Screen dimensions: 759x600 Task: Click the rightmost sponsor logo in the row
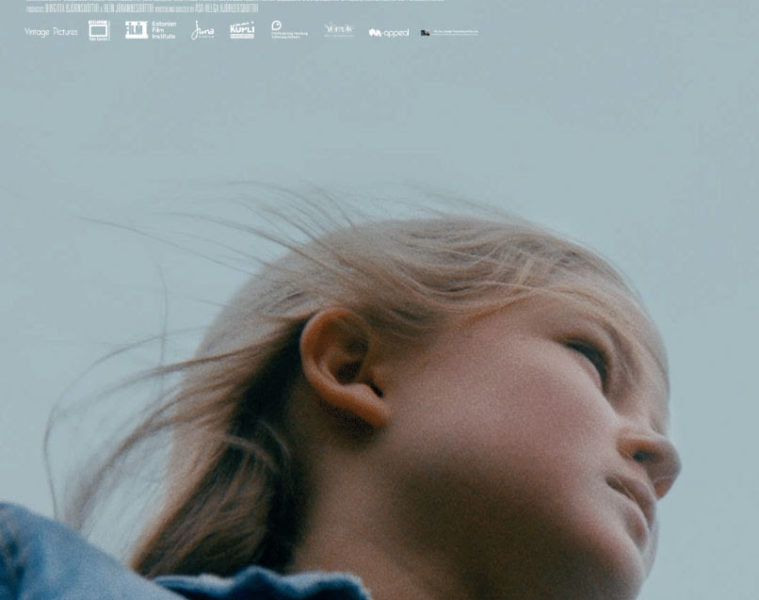point(449,32)
